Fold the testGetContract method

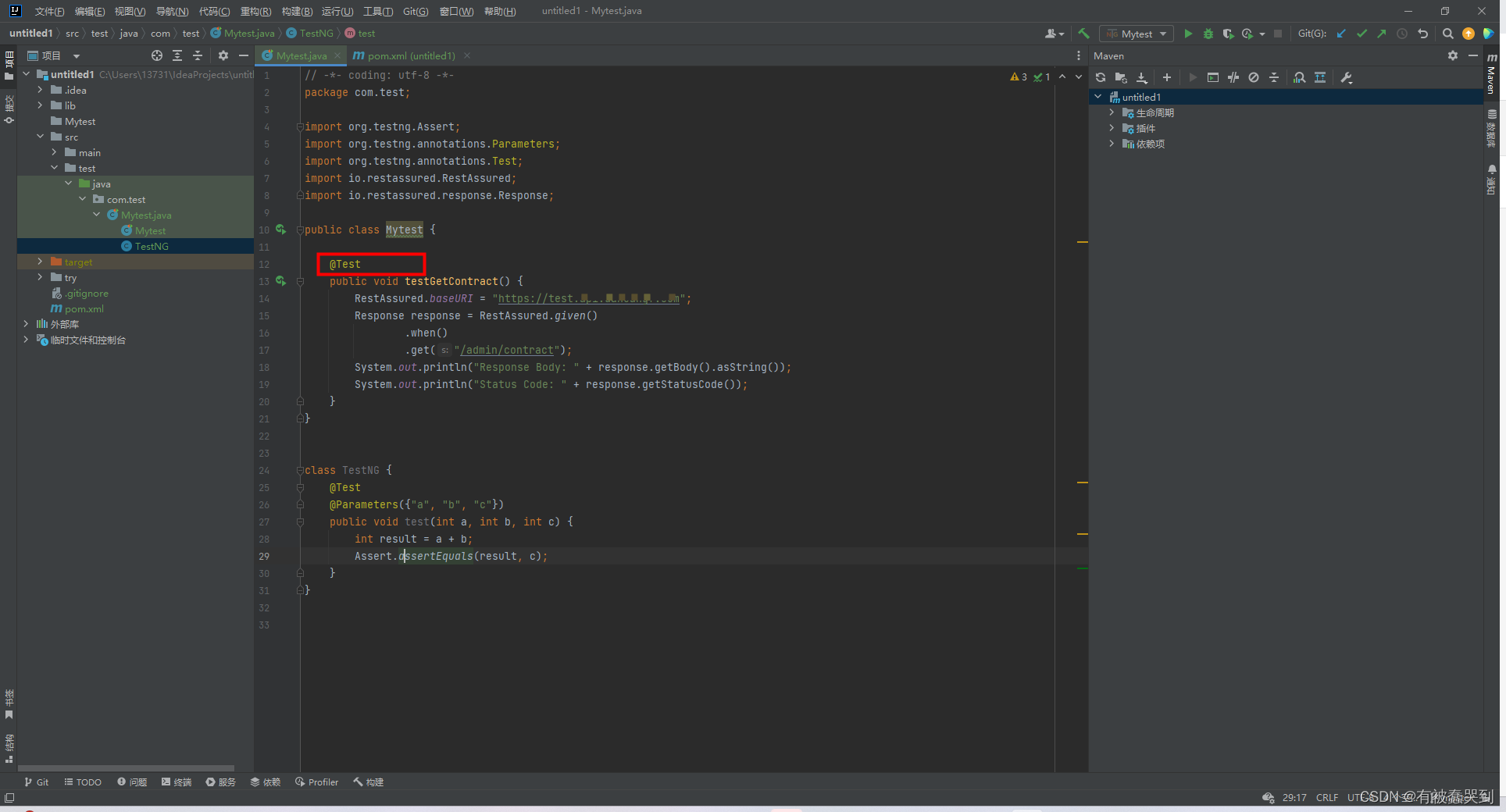[300, 281]
